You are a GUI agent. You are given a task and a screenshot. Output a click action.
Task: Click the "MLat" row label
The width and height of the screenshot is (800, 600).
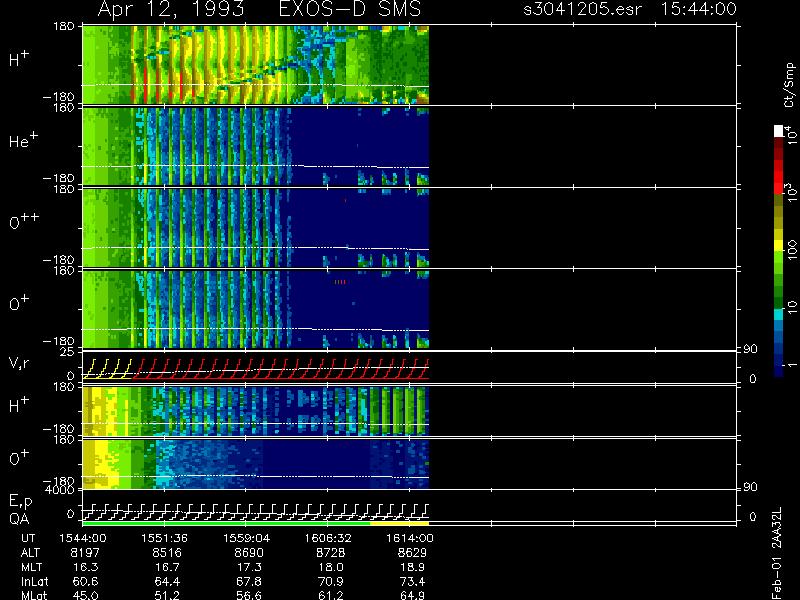point(34,595)
